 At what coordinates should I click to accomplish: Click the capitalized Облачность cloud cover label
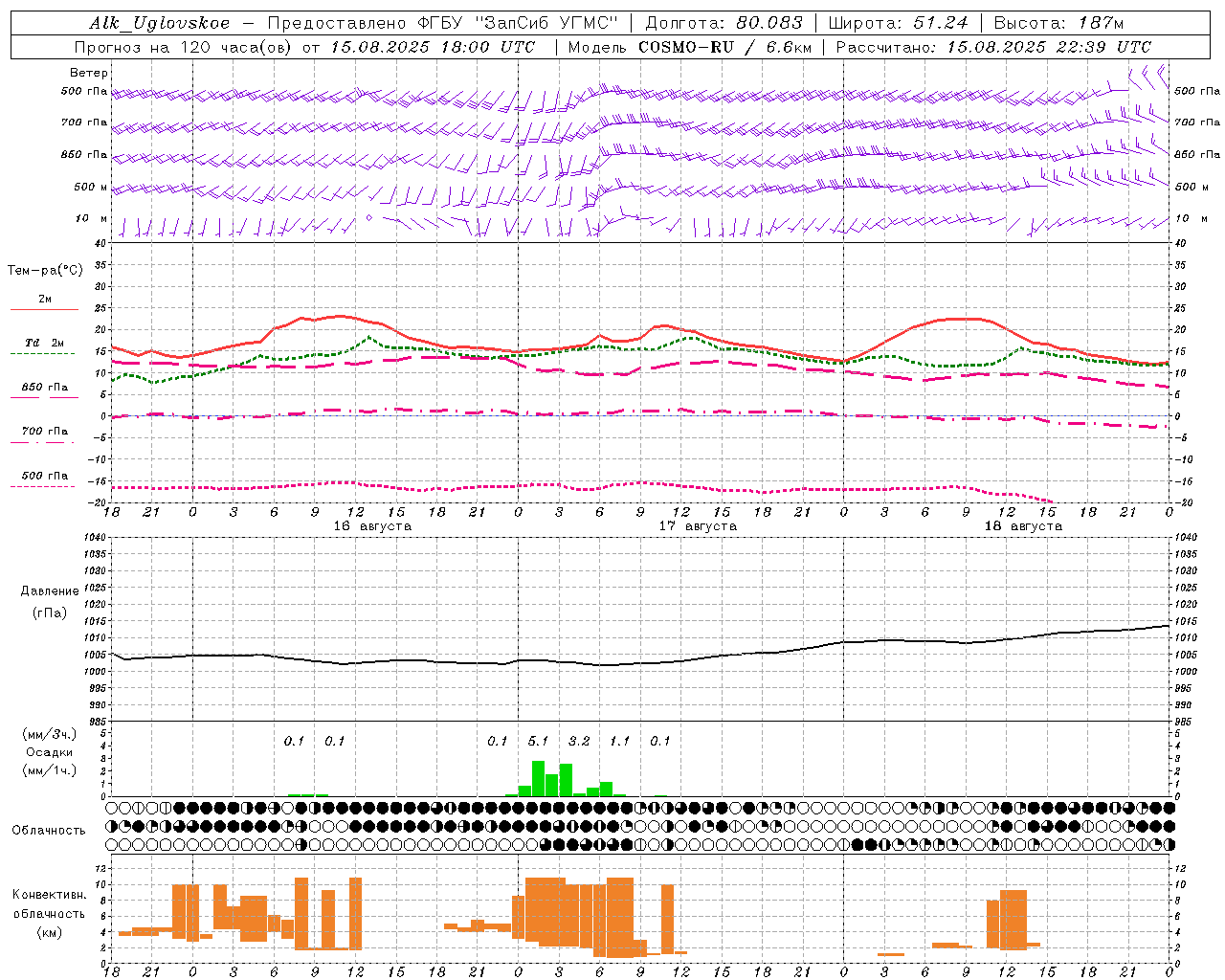point(49,830)
